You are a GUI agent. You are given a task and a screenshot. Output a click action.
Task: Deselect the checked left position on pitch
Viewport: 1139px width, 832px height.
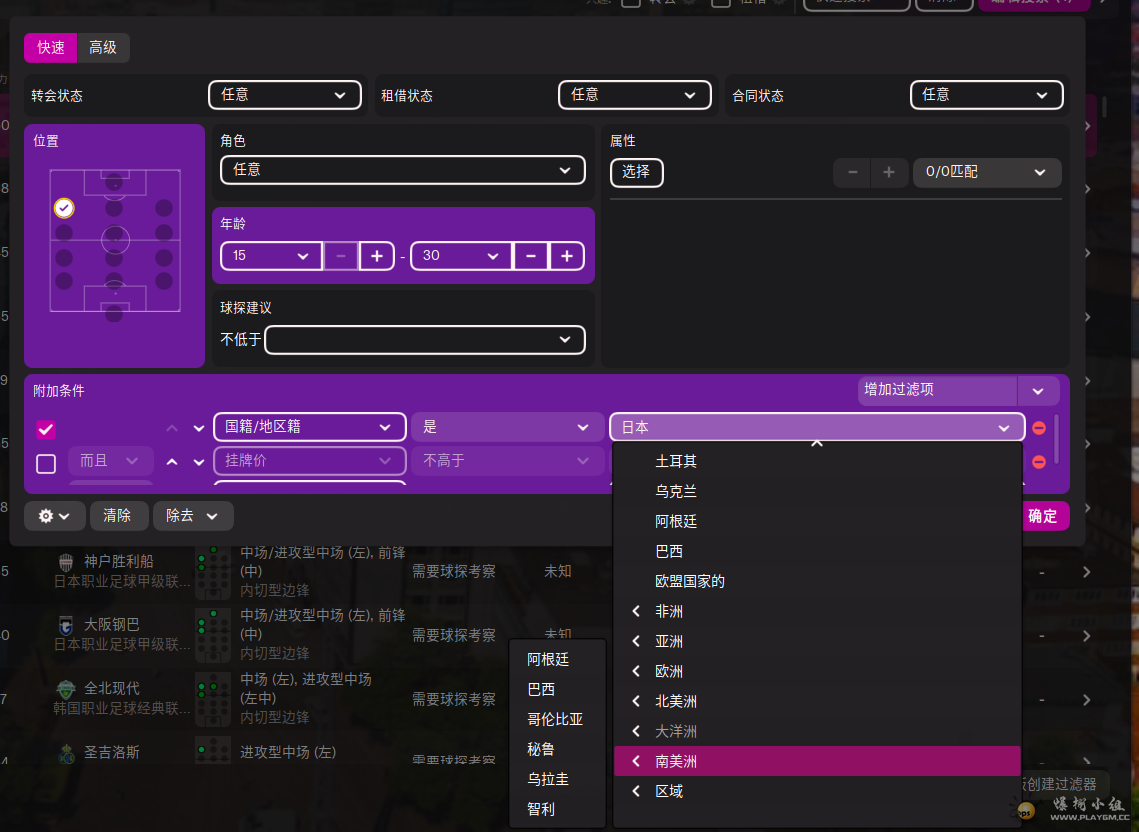point(64,208)
